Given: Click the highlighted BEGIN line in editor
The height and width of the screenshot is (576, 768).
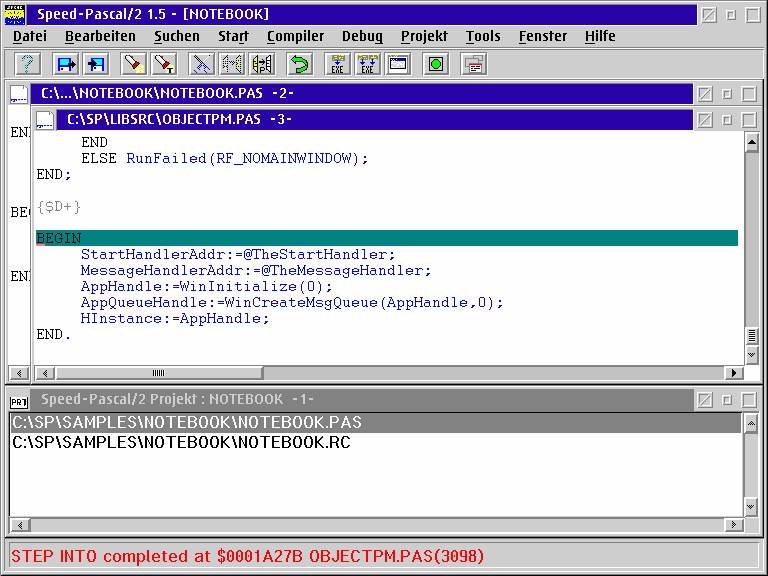Looking at the screenshot, I should pyautogui.click(x=387, y=238).
